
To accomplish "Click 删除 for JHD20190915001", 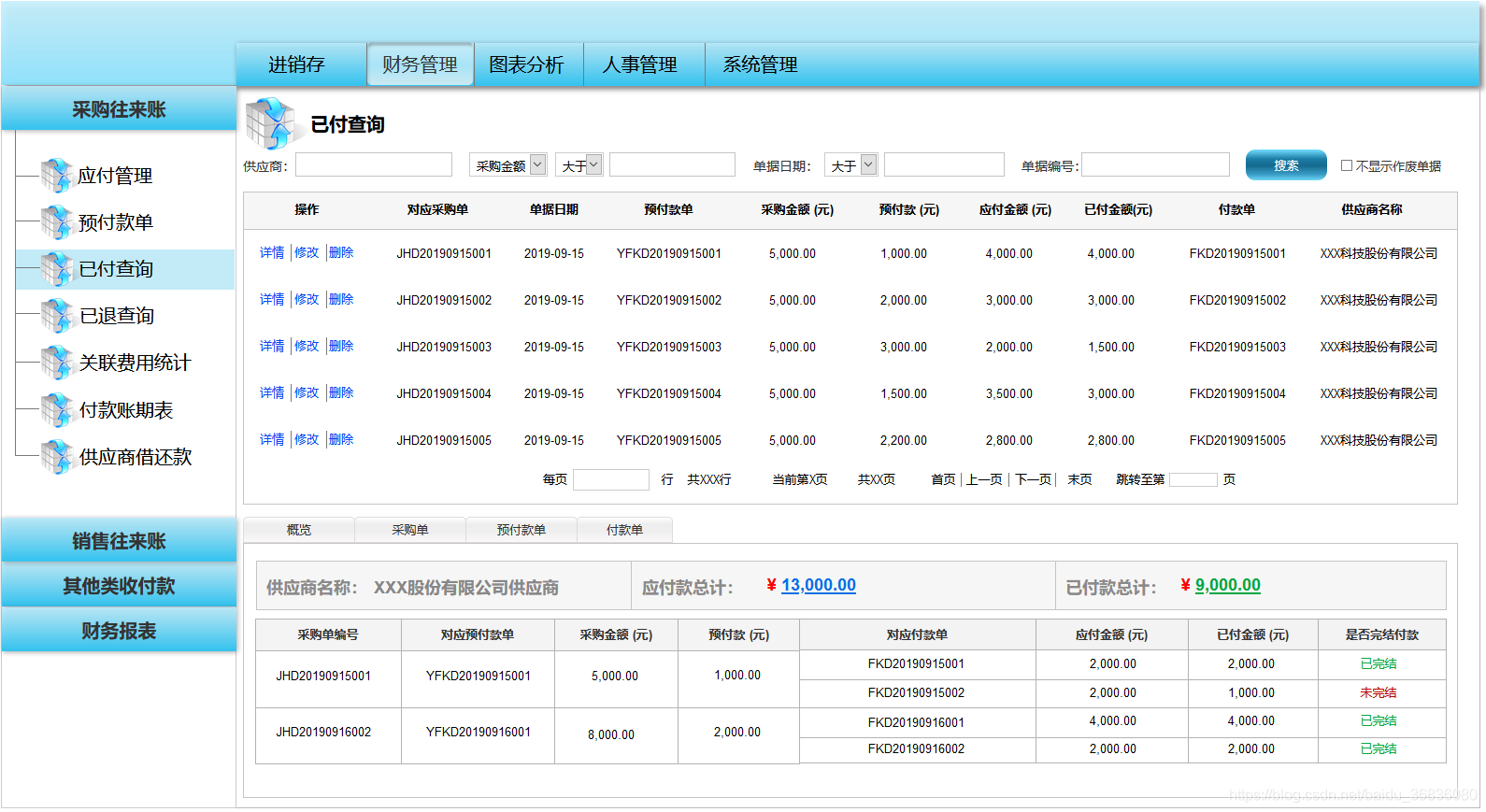I will [x=341, y=252].
